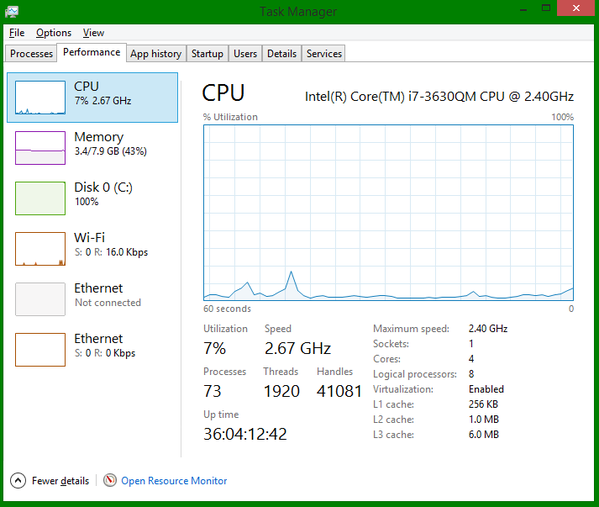Switch to the Details tab
This screenshot has height=507, width=599.
[282, 53]
